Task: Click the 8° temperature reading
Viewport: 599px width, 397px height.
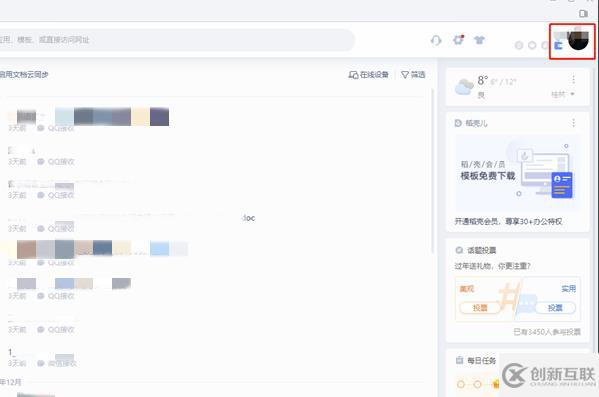Action: pos(482,80)
